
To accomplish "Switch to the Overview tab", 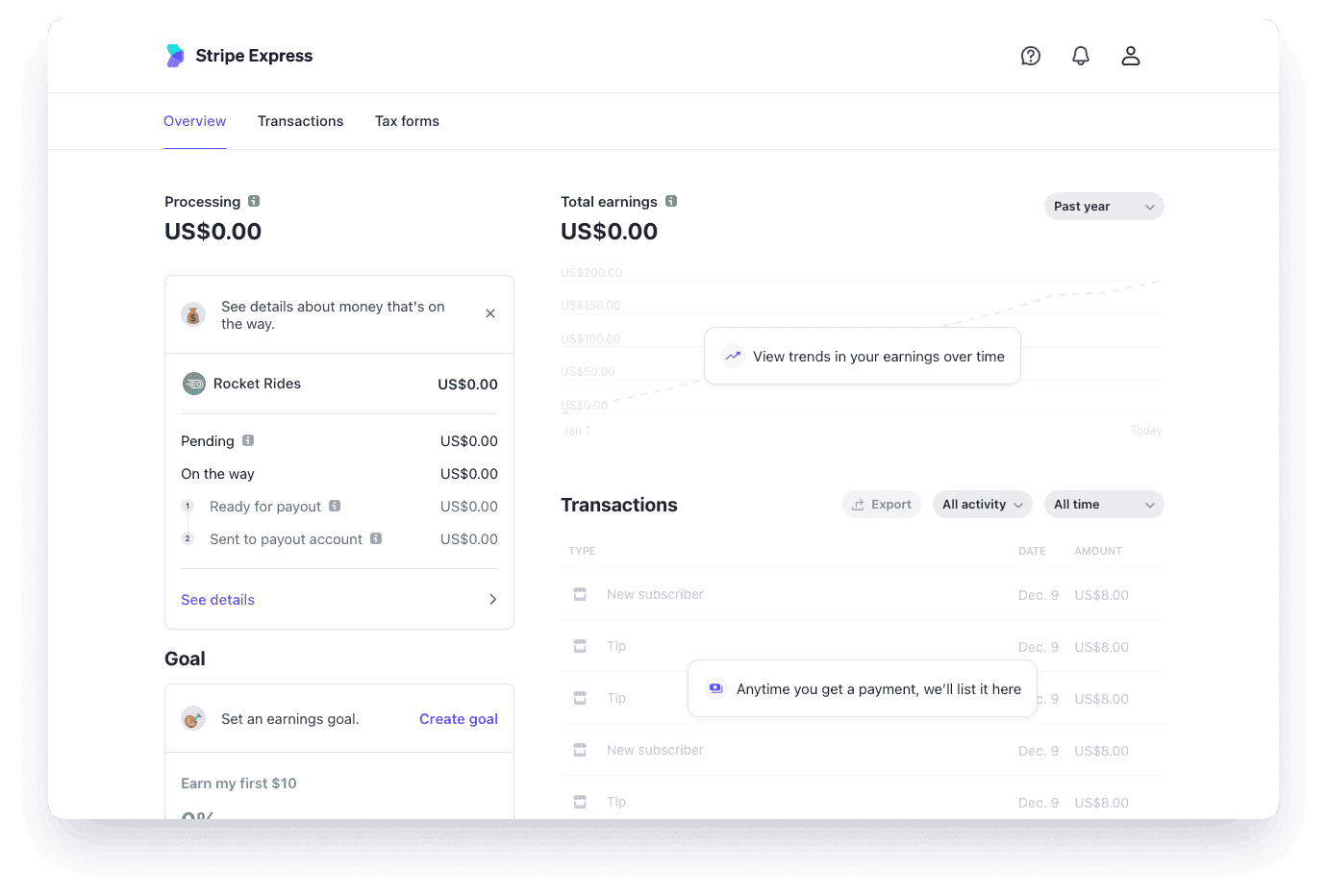I will [x=195, y=121].
